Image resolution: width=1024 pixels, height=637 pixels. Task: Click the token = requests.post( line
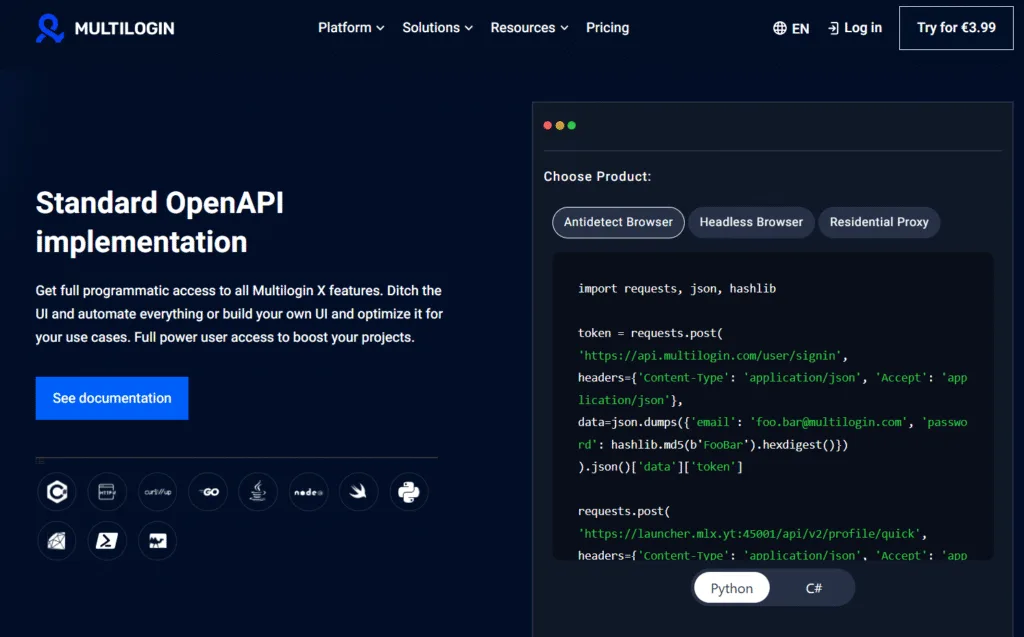[x=650, y=333]
